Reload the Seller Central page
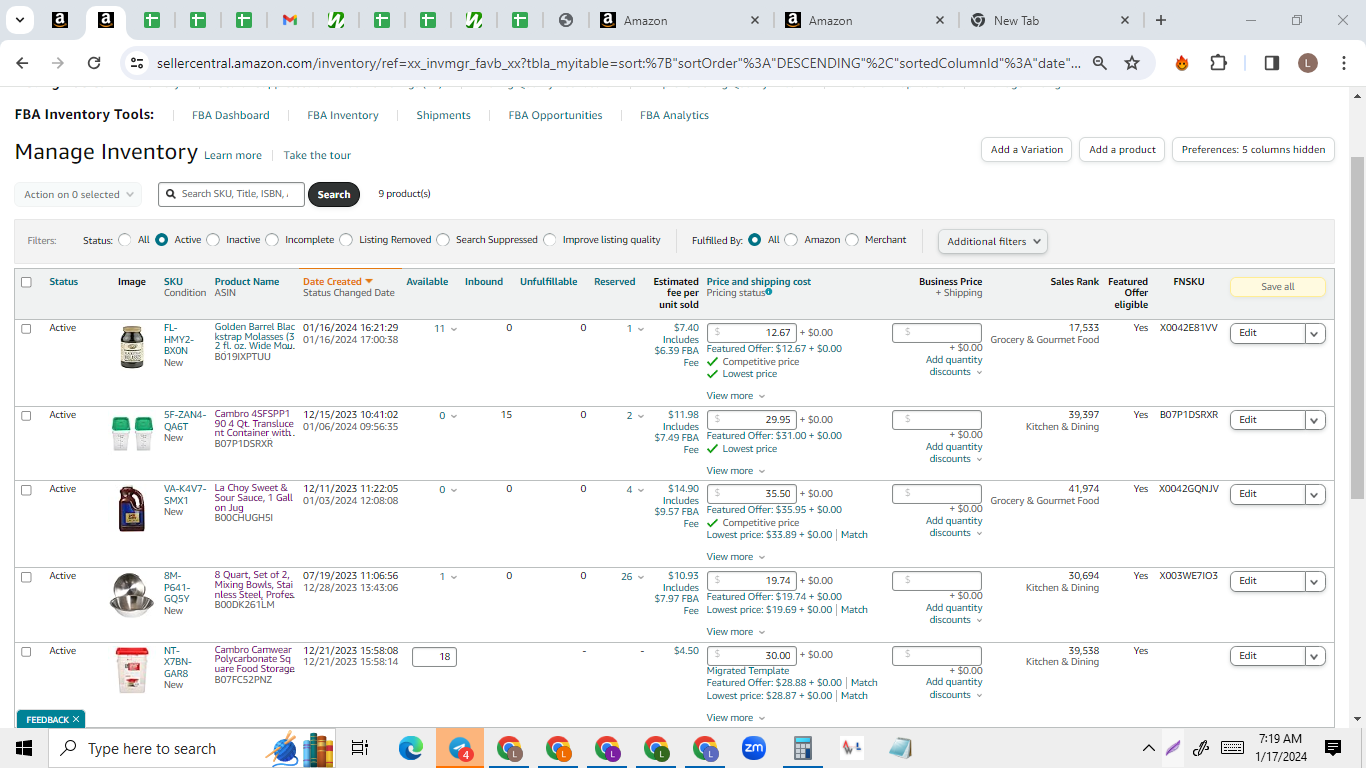Screen dimensions: 1366x768 [x=94, y=63]
